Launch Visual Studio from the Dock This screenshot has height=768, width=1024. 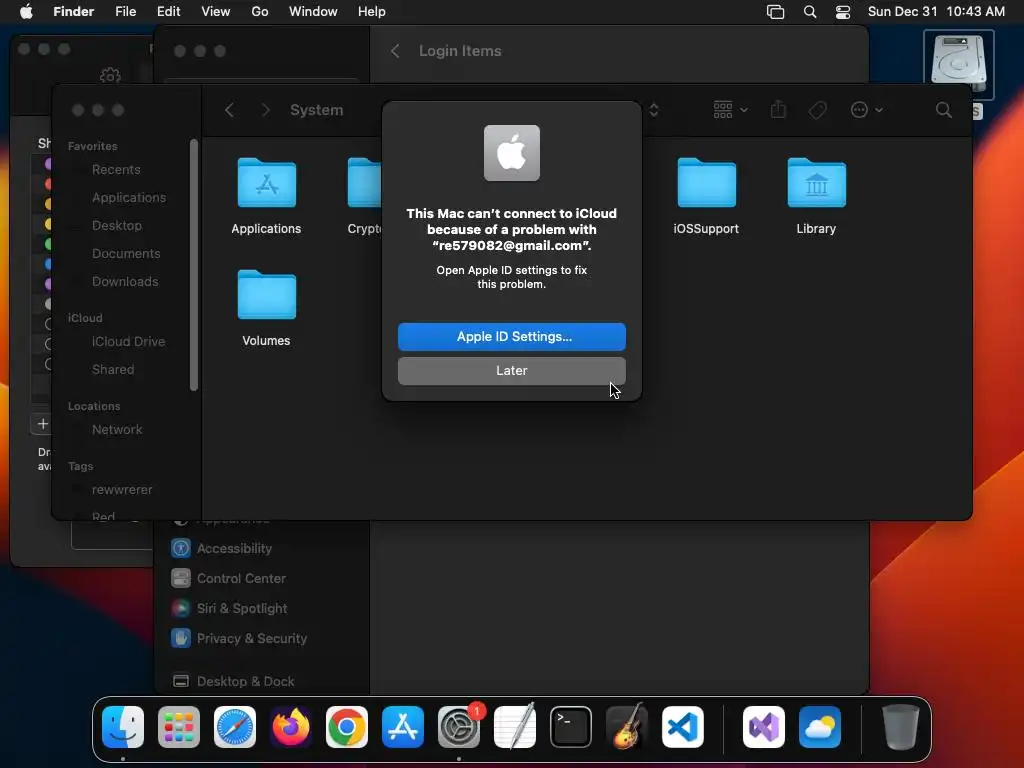(763, 727)
